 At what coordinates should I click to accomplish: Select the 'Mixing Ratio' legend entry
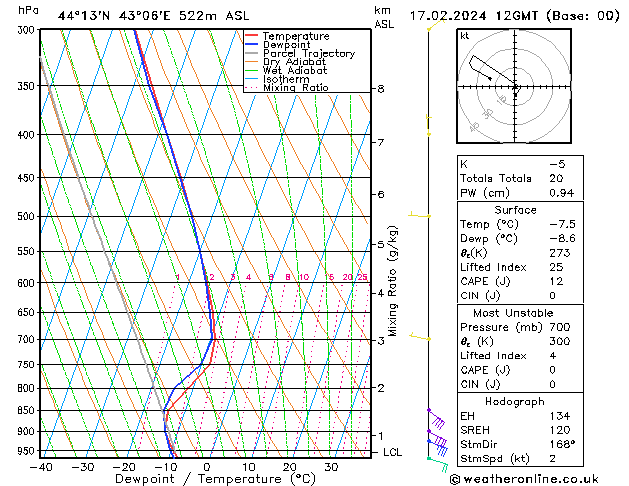[x=296, y=87]
